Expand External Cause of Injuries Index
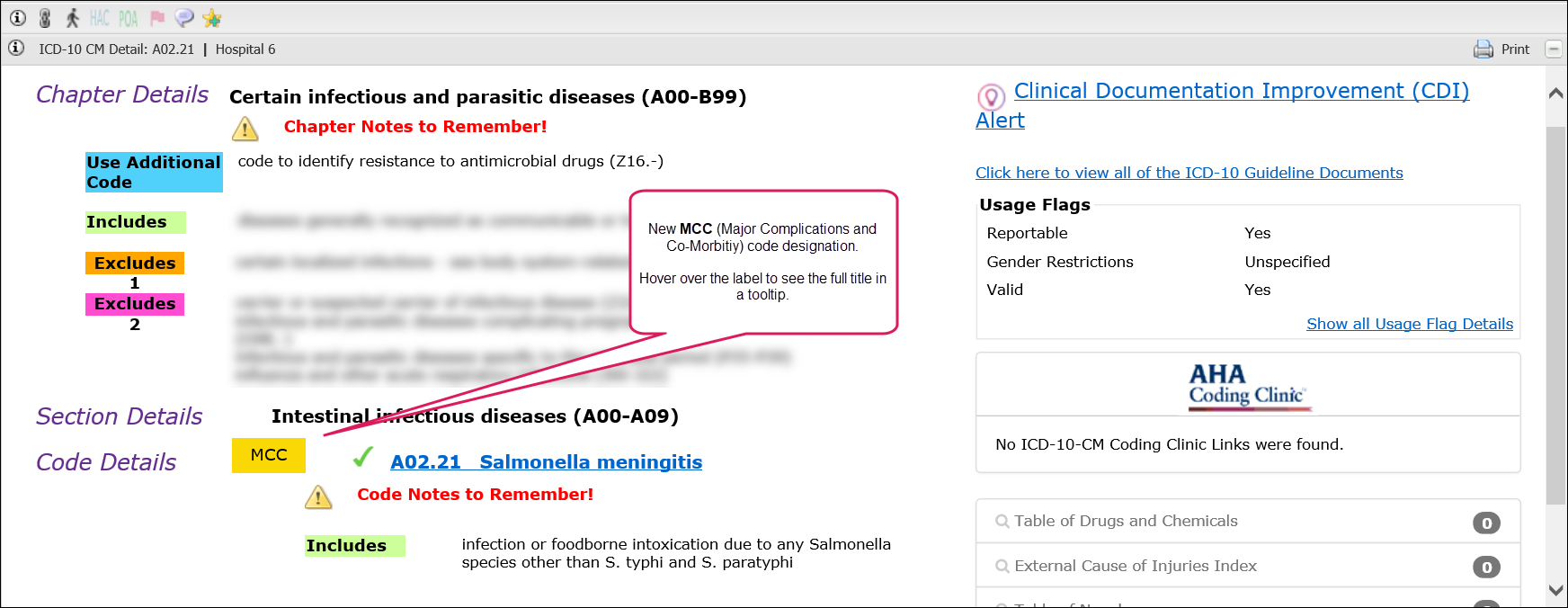 pyautogui.click(x=1135, y=566)
